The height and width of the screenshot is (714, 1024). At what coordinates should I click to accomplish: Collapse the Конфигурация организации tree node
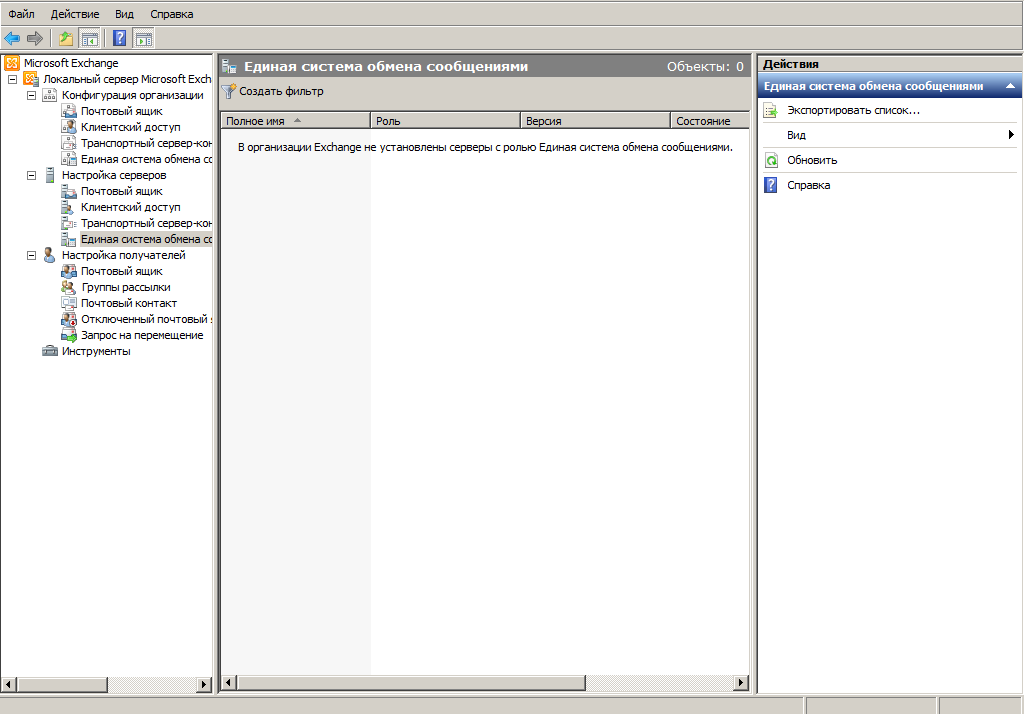[x=31, y=95]
